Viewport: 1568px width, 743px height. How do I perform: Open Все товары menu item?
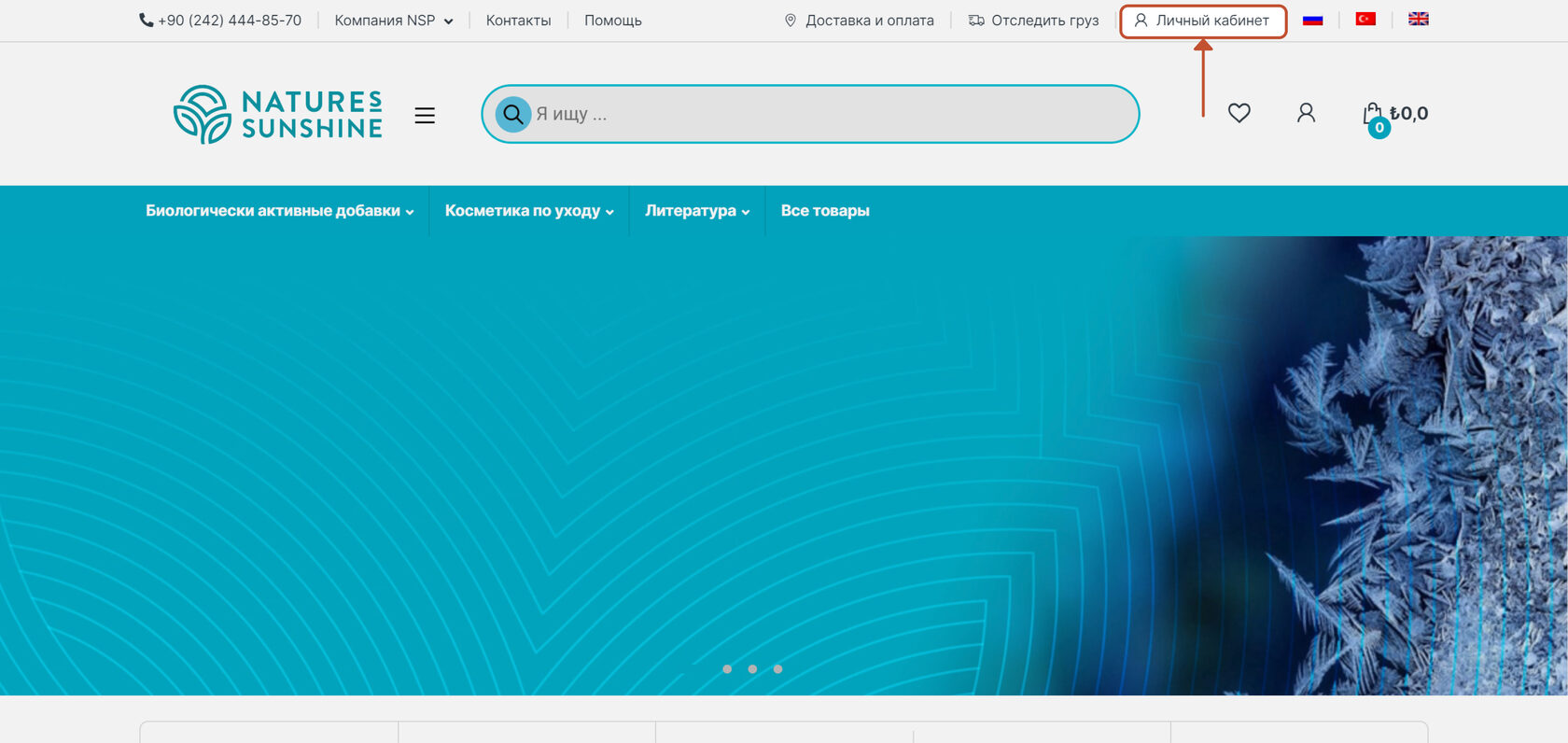click(x=825, y=211)
